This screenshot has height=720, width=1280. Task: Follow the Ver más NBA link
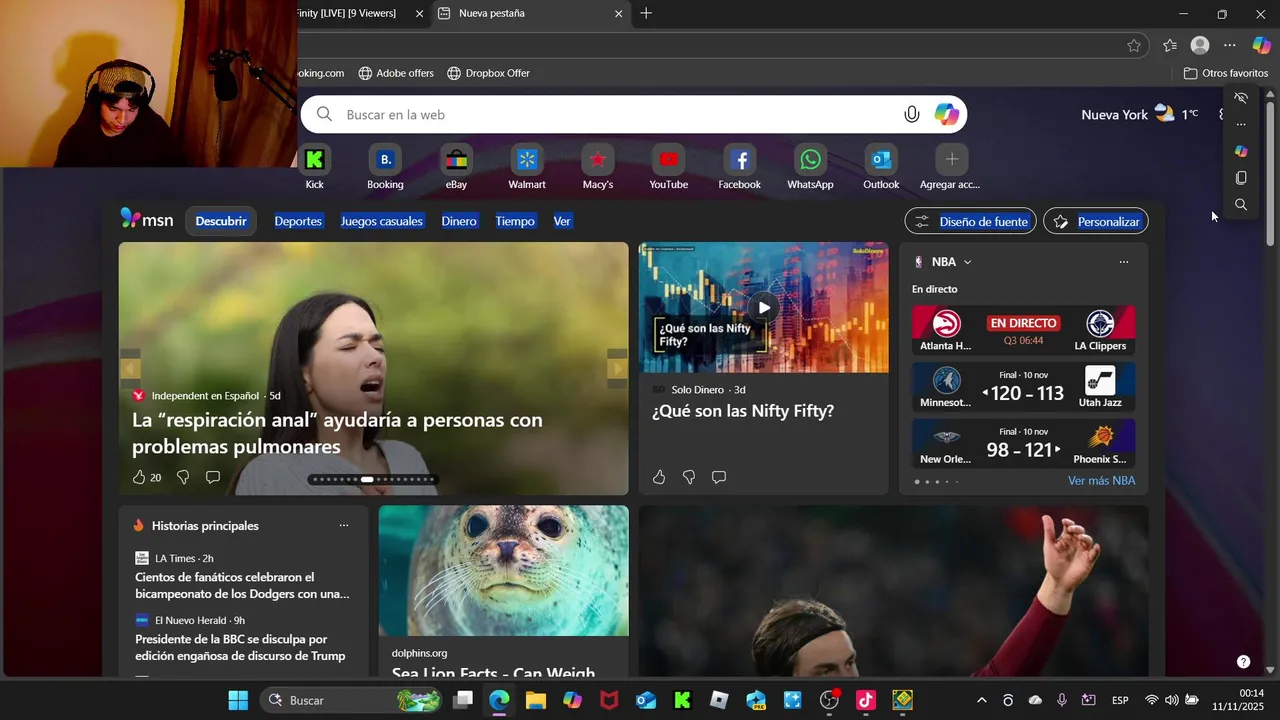tap(1101, 481)
